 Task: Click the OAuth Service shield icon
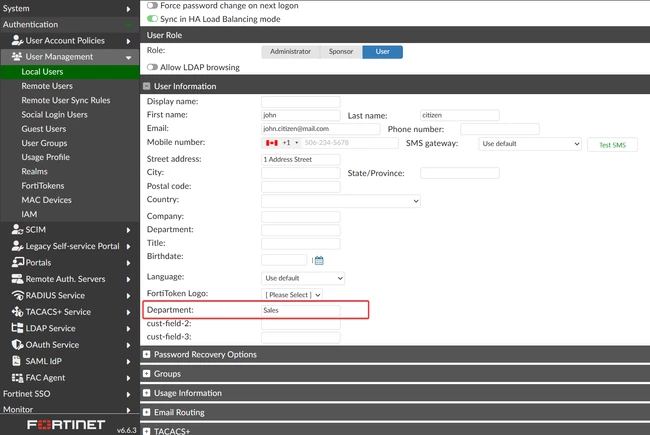click(17, 345)
